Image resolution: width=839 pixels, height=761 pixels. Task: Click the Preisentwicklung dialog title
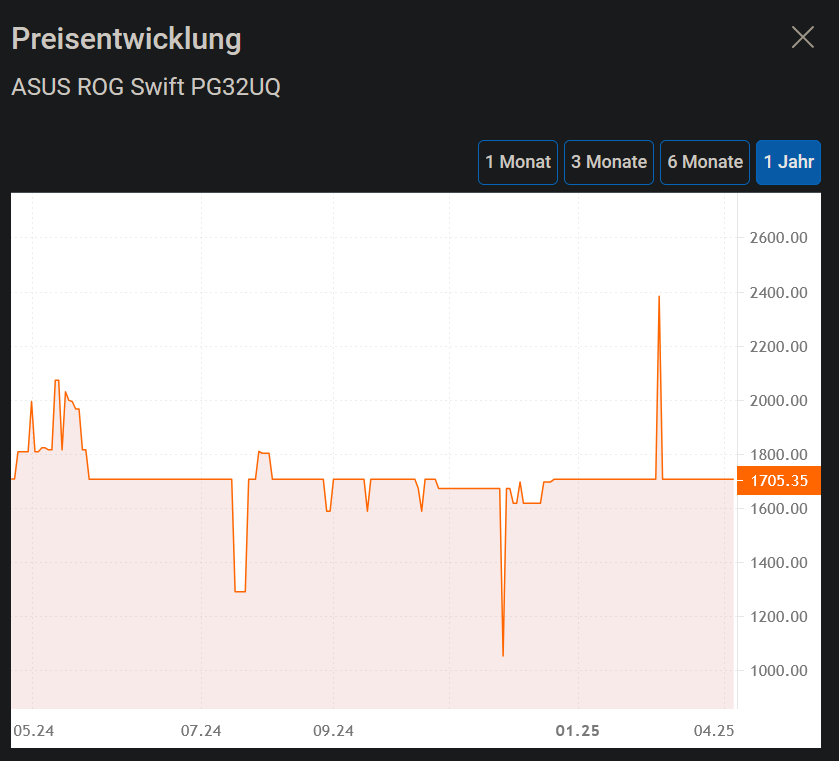pyautogui.click(x=125, y=40)
